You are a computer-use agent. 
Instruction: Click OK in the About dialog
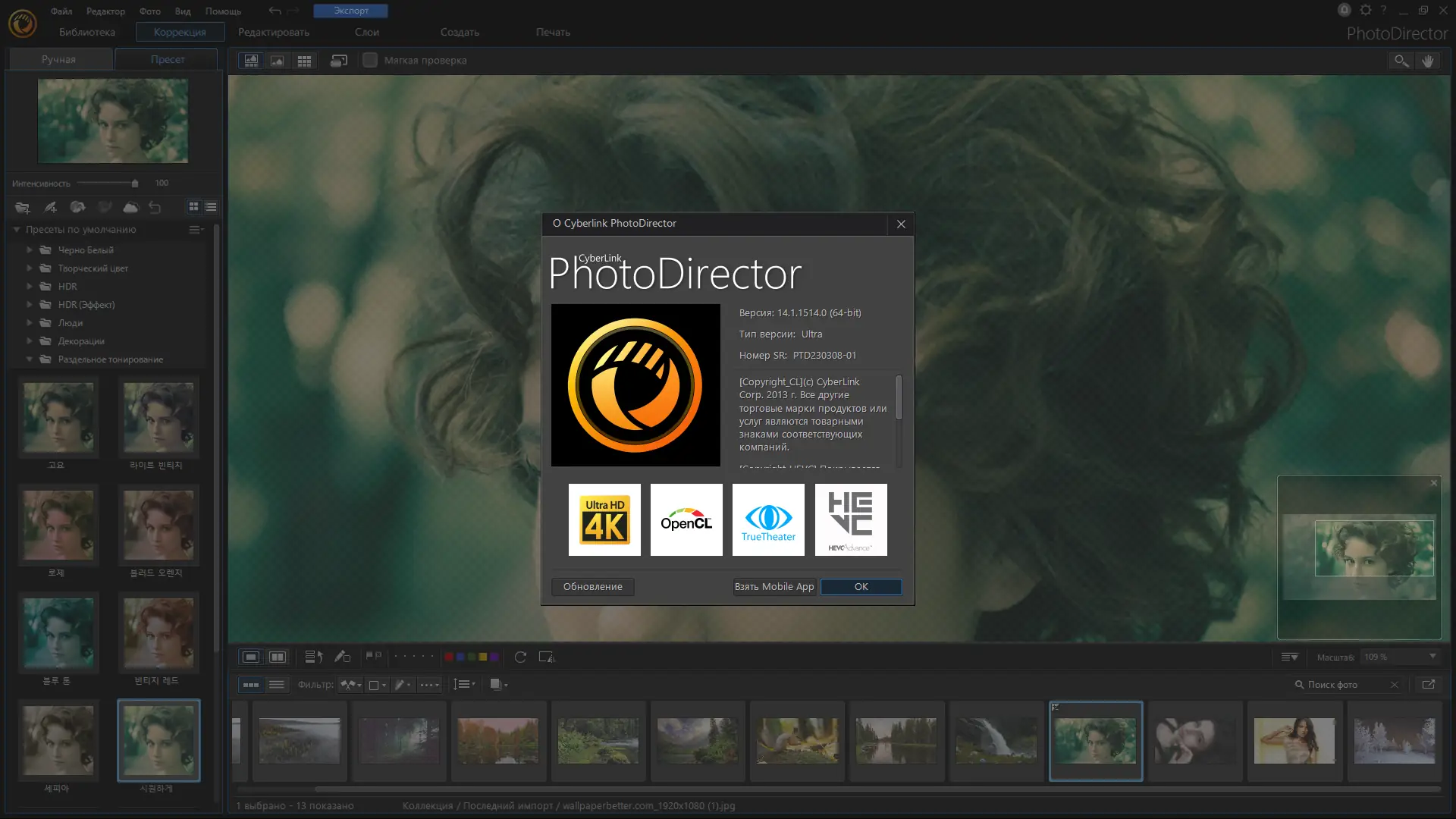click(861, 587)
